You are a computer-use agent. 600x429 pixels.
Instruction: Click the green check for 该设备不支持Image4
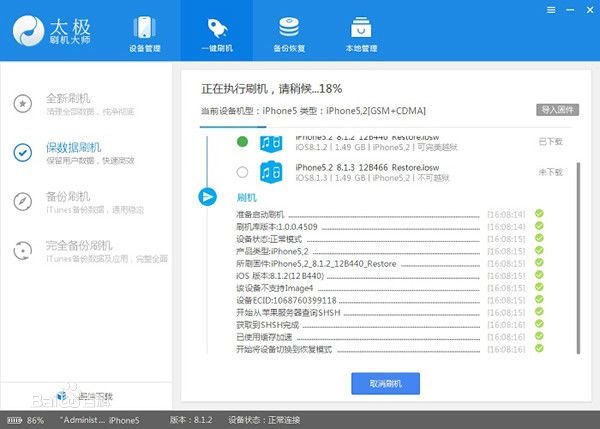pos(539,287)
